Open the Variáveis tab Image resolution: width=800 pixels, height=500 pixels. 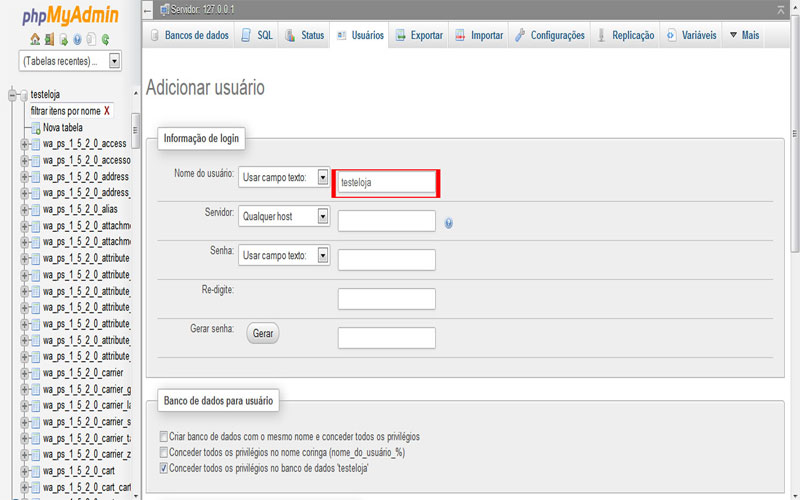pos(691,35)
